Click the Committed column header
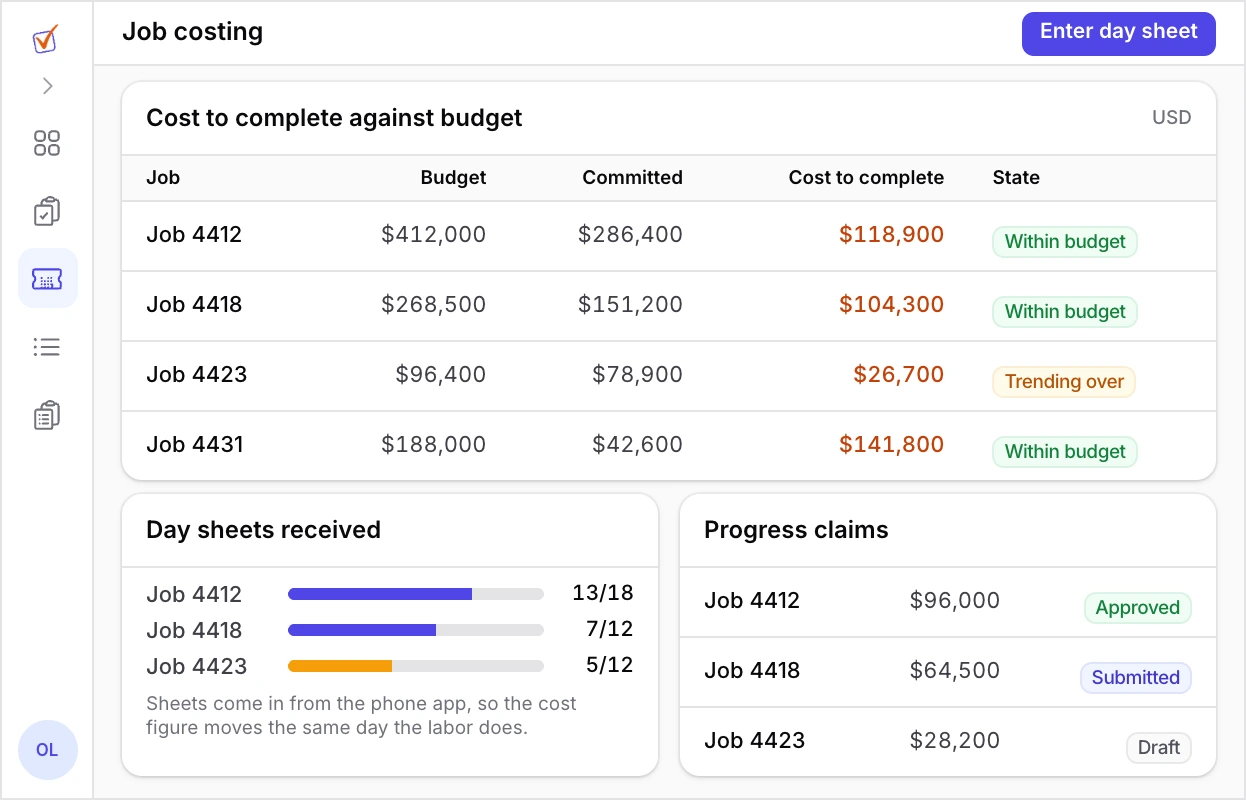Image resolution: width=1246 pixels, height=800 pixels. (x=632, y=178)
